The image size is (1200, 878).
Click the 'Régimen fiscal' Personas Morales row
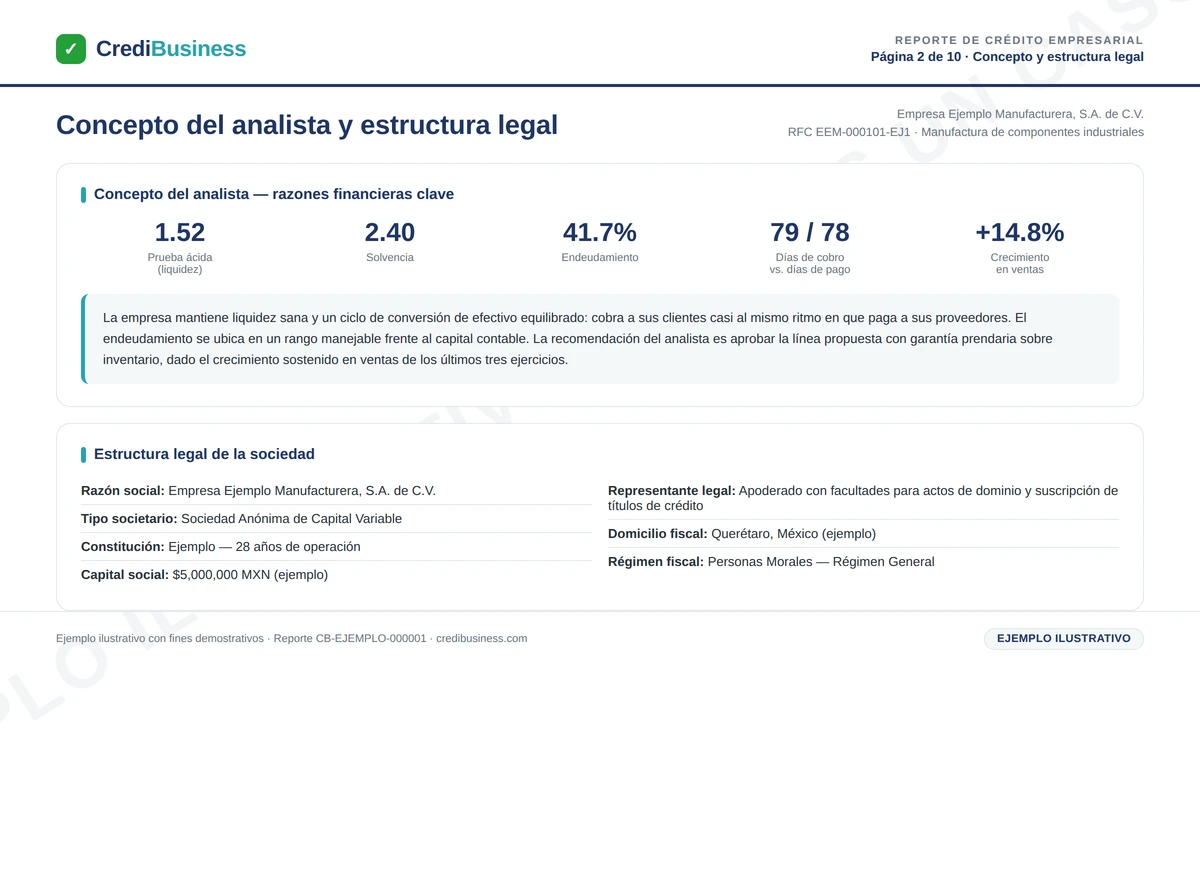point(863,562)
